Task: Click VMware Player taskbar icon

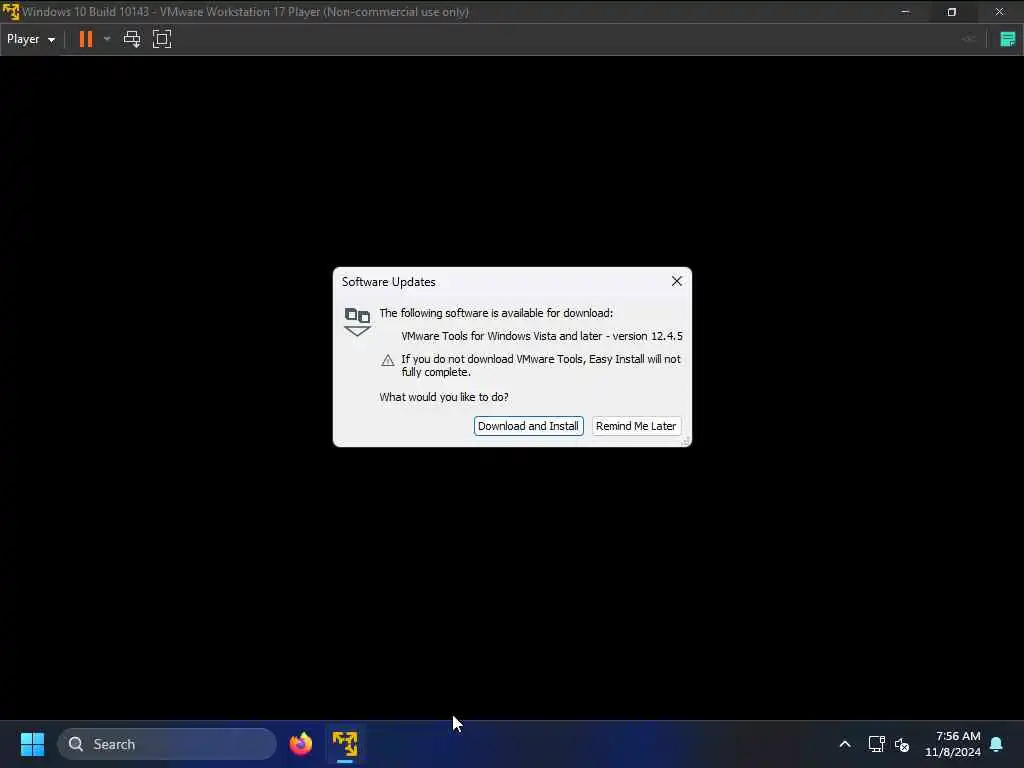Action: (345, 744)
